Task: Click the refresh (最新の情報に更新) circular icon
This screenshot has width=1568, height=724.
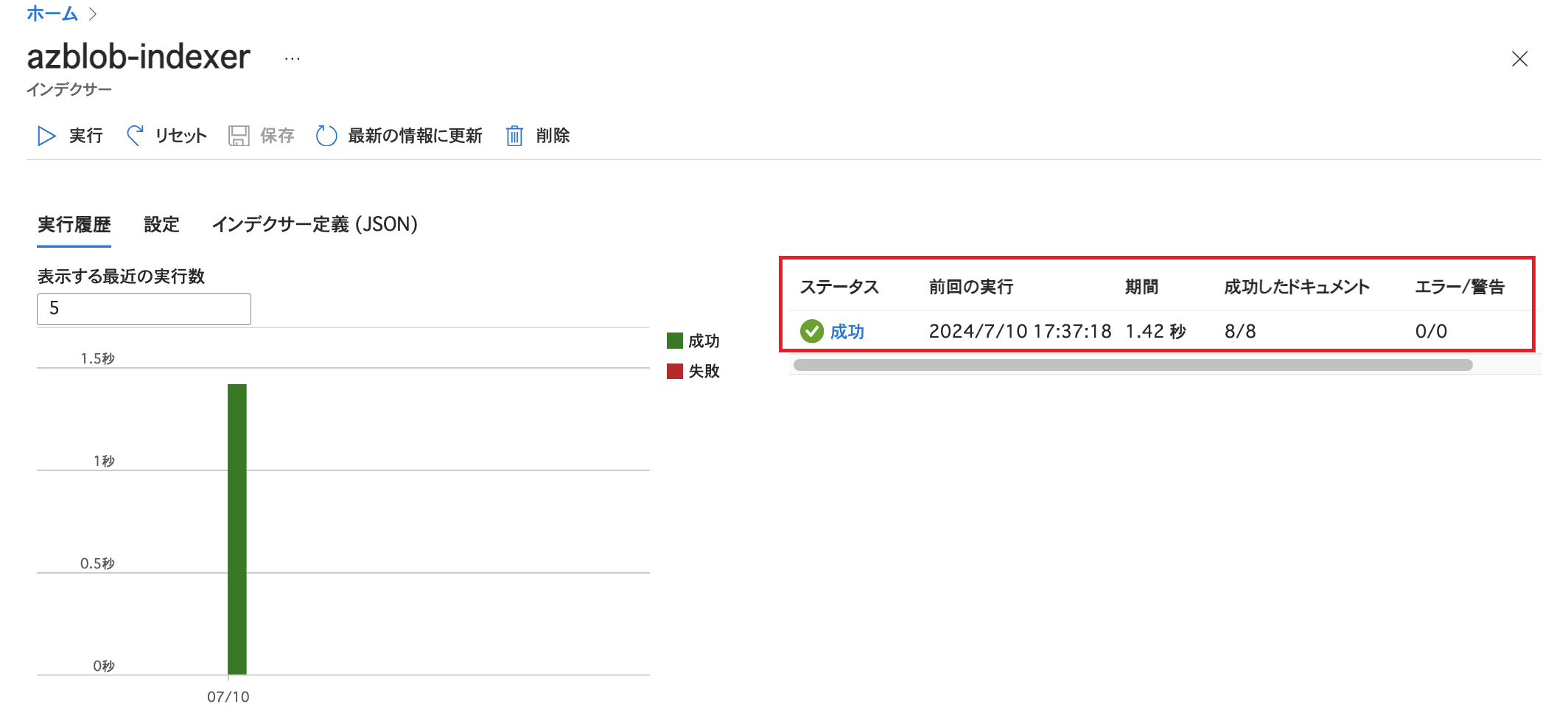Action: coord(326,136)
